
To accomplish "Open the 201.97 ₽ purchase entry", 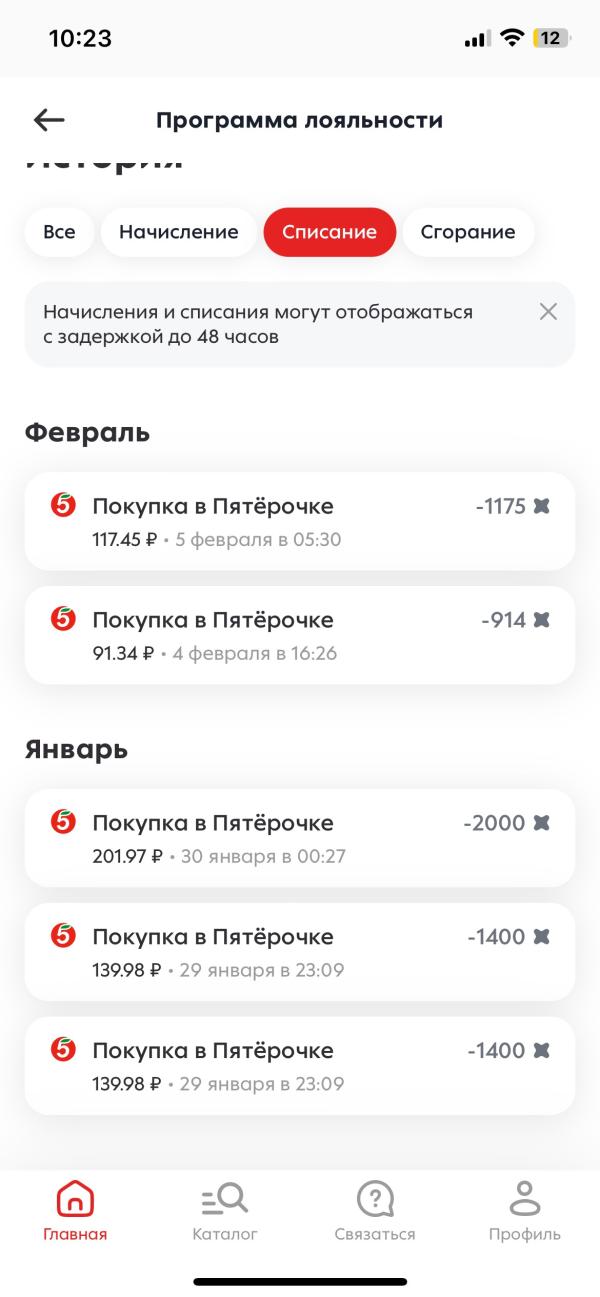I will click(300, 838).
